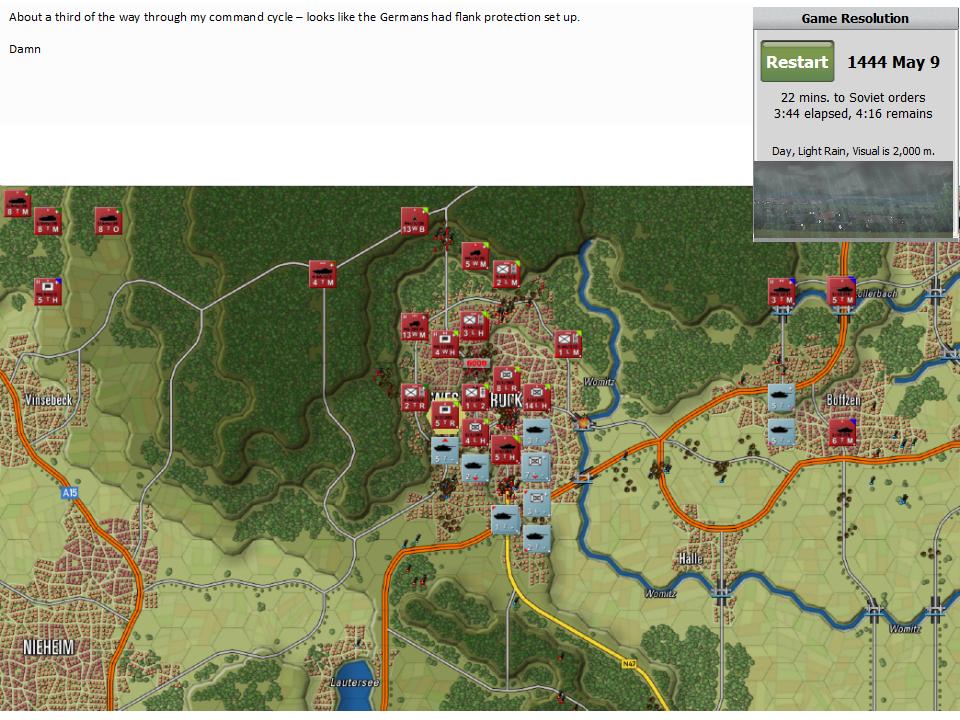Viewport: 960px width, 720px height.
Task: Pick the red 2 T R infantry counter
Action: click(x=414, y=397)
